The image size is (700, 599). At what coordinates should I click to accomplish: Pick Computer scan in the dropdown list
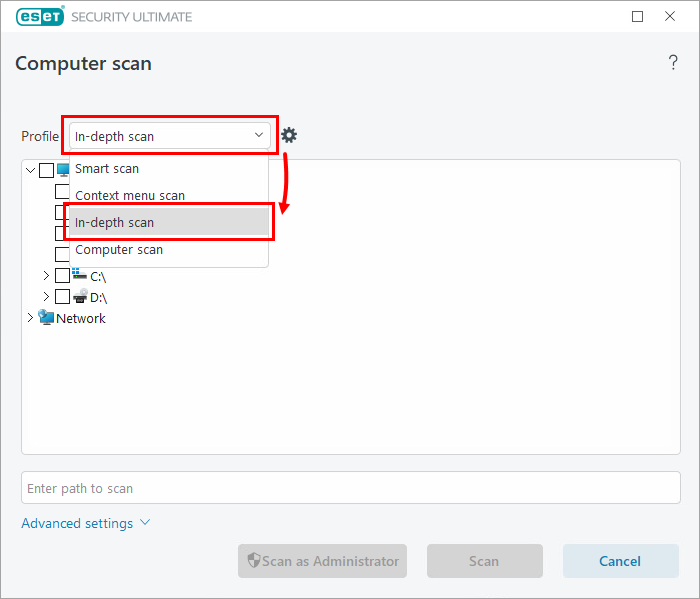tap(119, 250)
